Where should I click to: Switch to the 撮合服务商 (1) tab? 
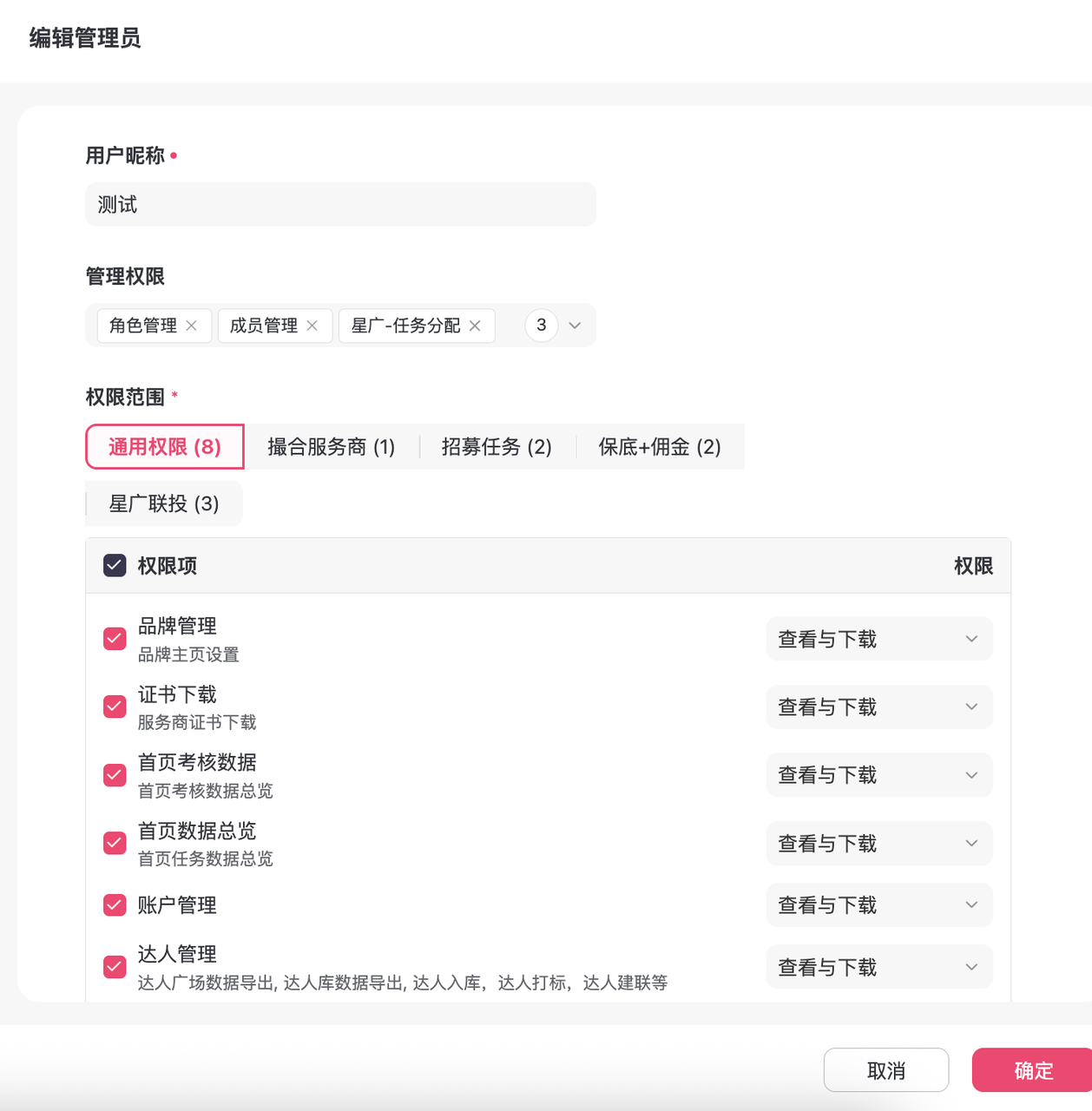click(331, 447)
